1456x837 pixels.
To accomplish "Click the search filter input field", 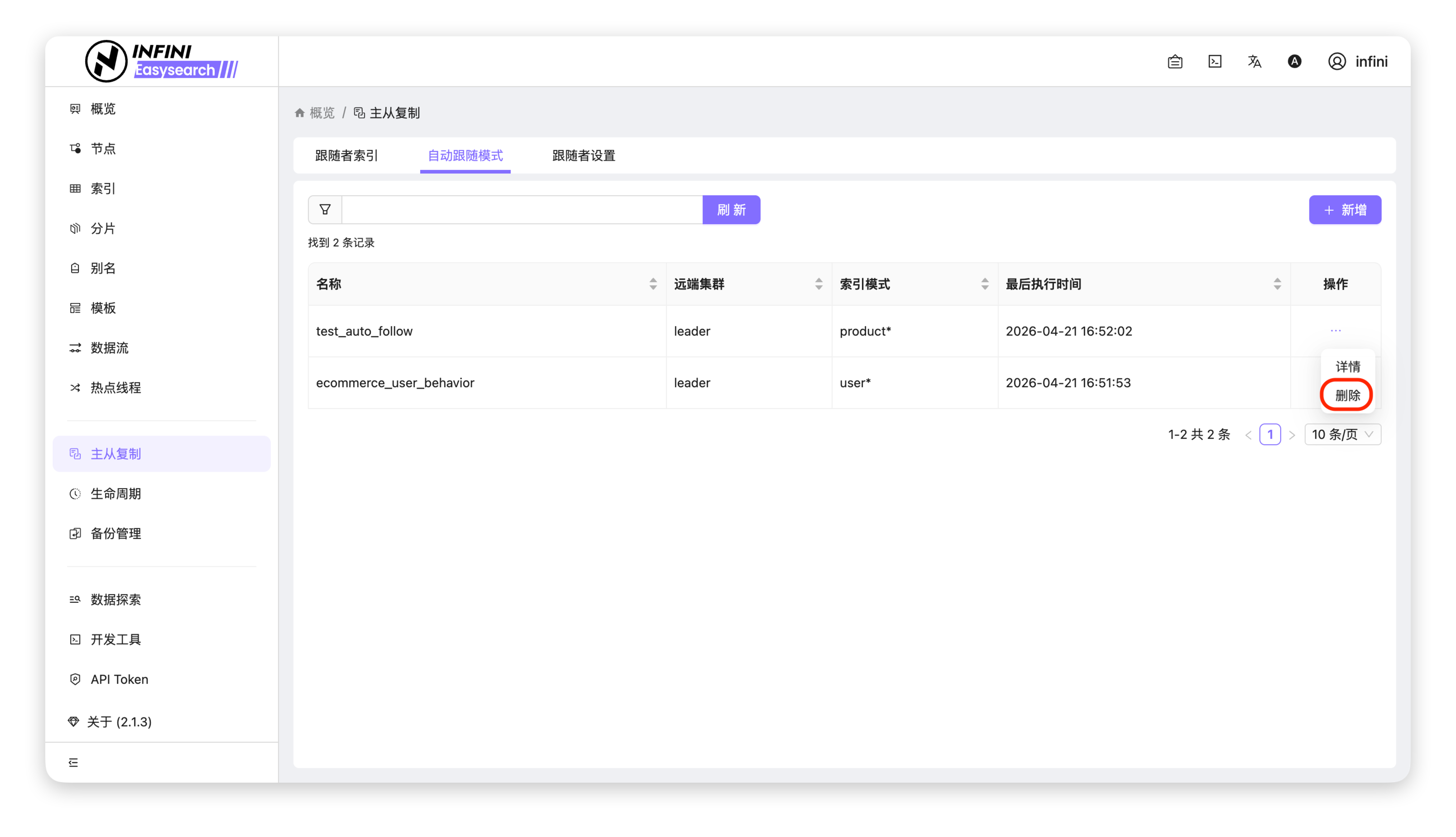I will click(522, 210).
